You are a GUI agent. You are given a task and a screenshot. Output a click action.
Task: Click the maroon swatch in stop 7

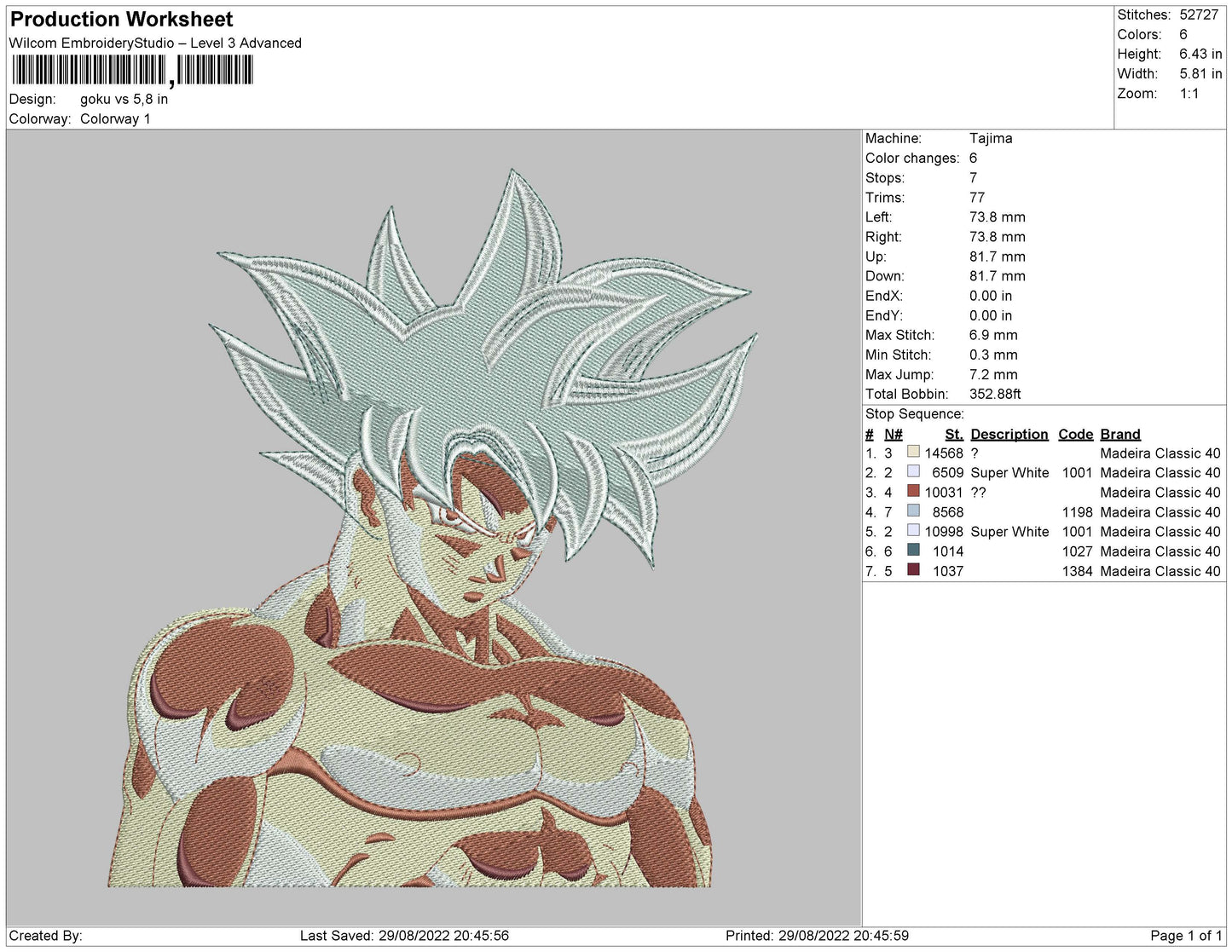(914, 569)
